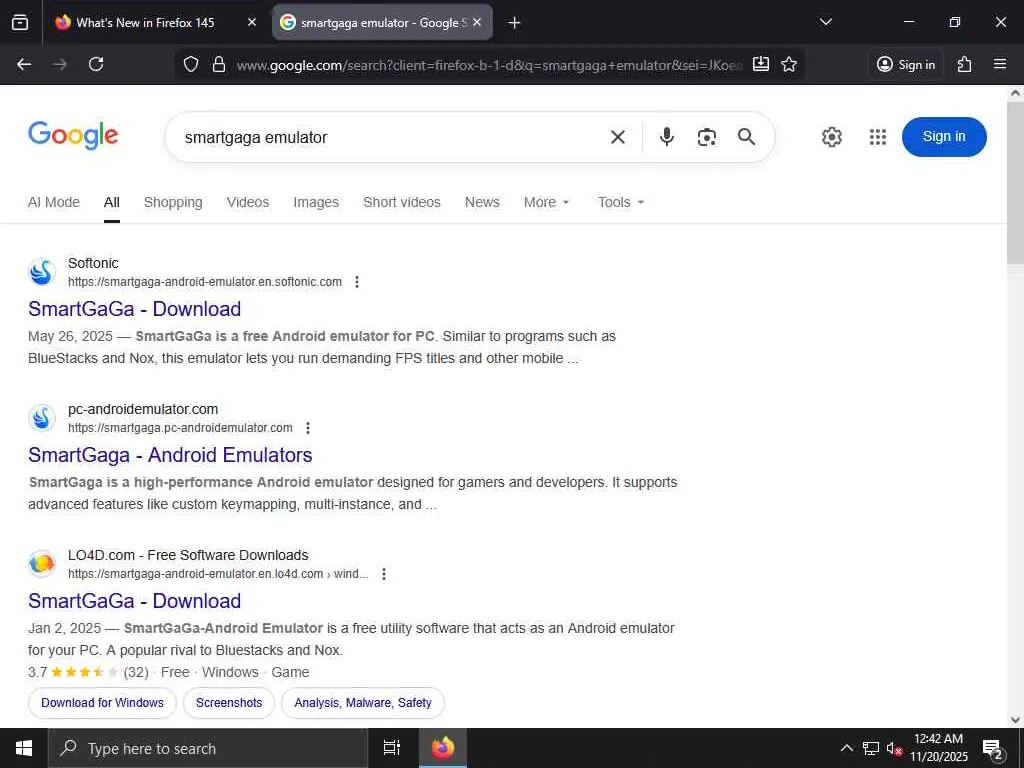
Task: Open Firefox application hamburger menu
Action: [1000, 64]
